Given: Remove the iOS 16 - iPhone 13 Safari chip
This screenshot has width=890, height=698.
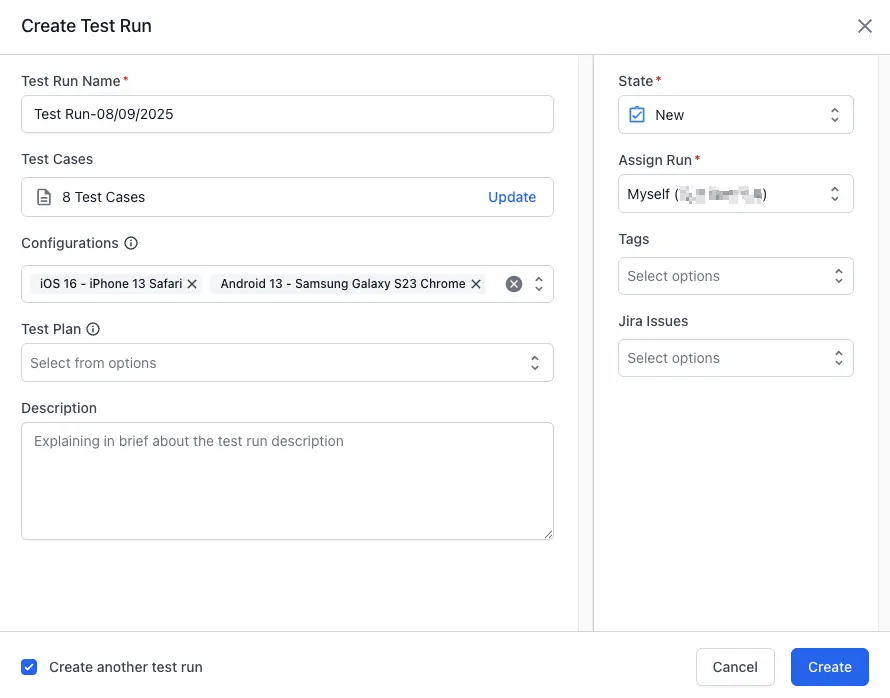Looking at the screenshot, I should [192, 283].
